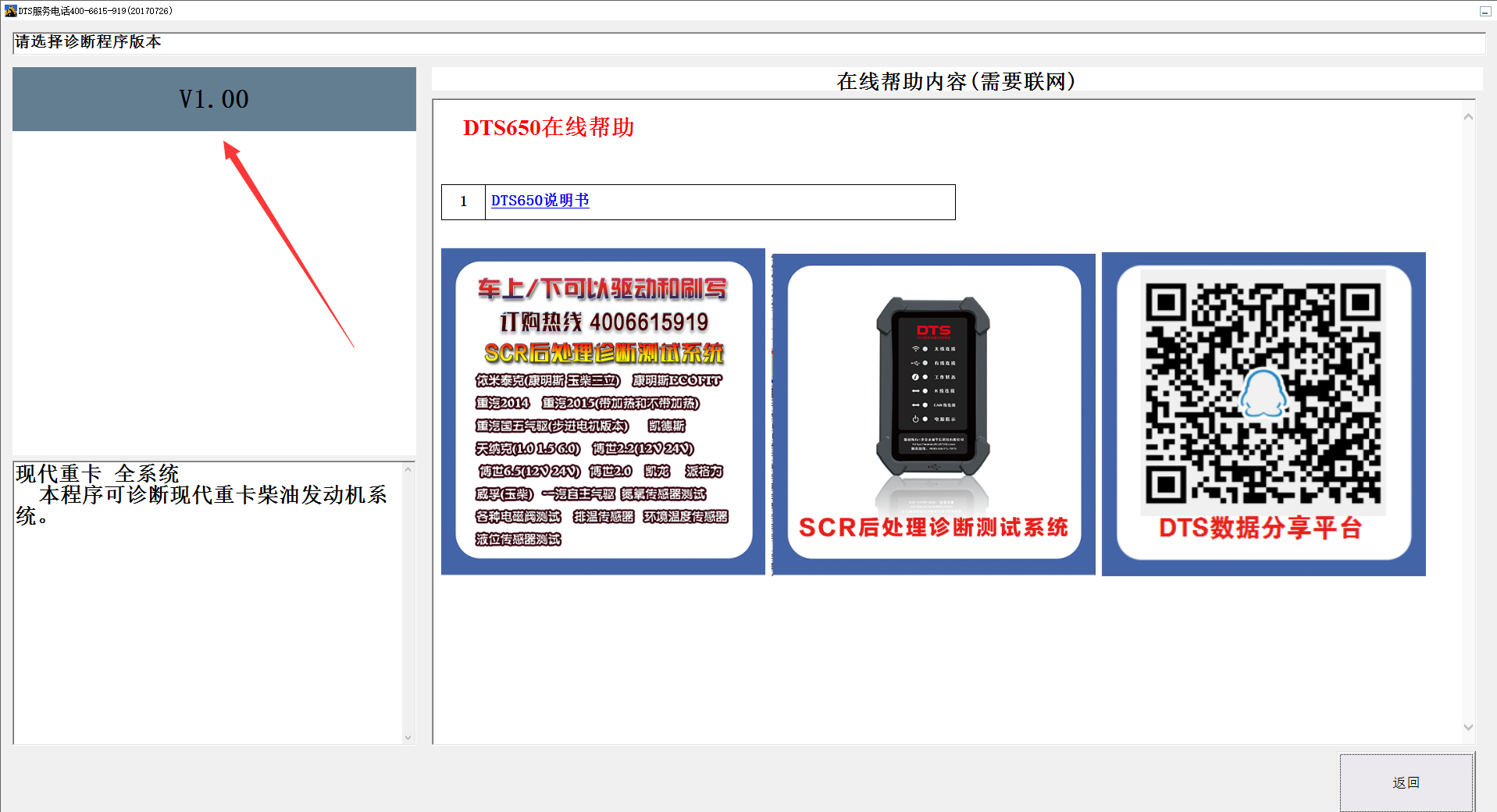Click the DTS650在线帮助 red heading

pyautogui.click(x=548, y=127)
